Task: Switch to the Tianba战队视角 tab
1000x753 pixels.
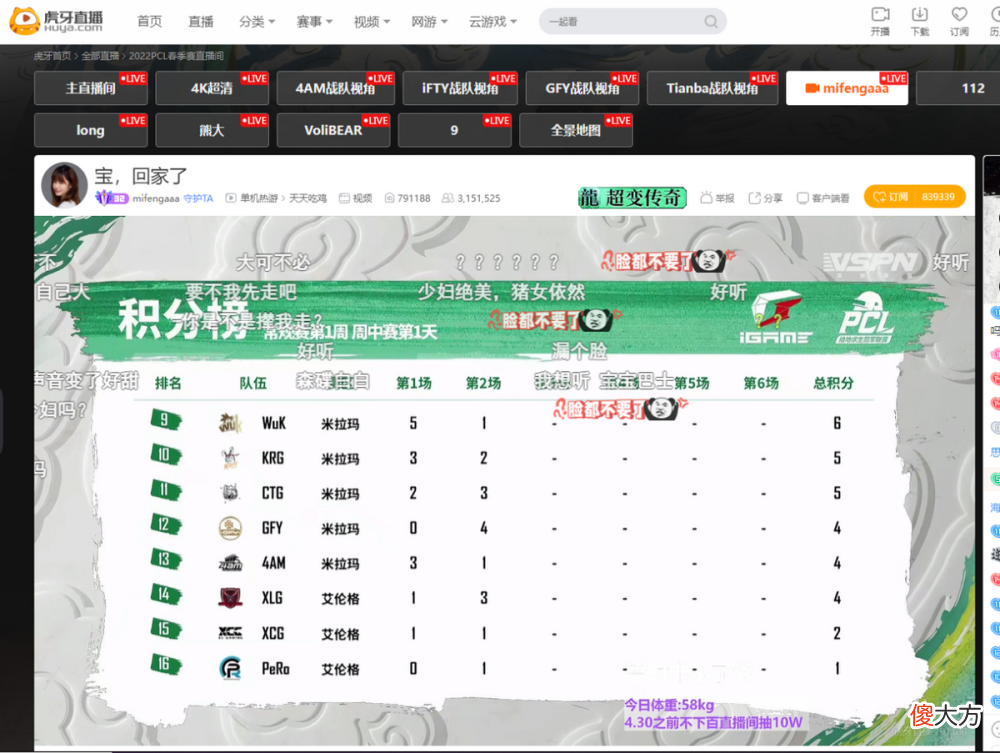Action: coord(712,88)
